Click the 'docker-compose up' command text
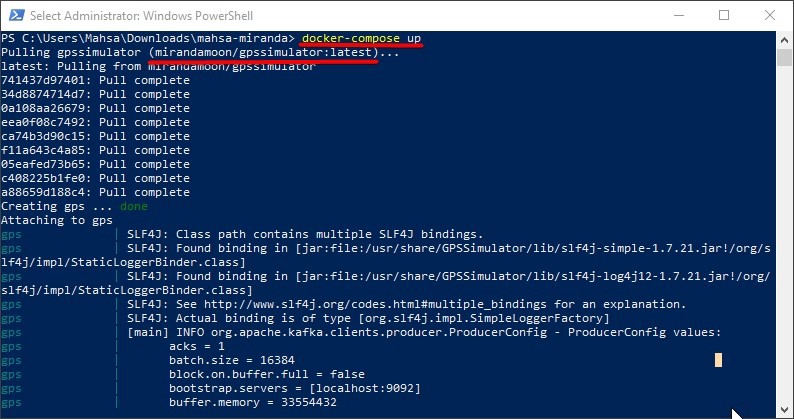The image size is (794, 419). [x=362, y=39]
